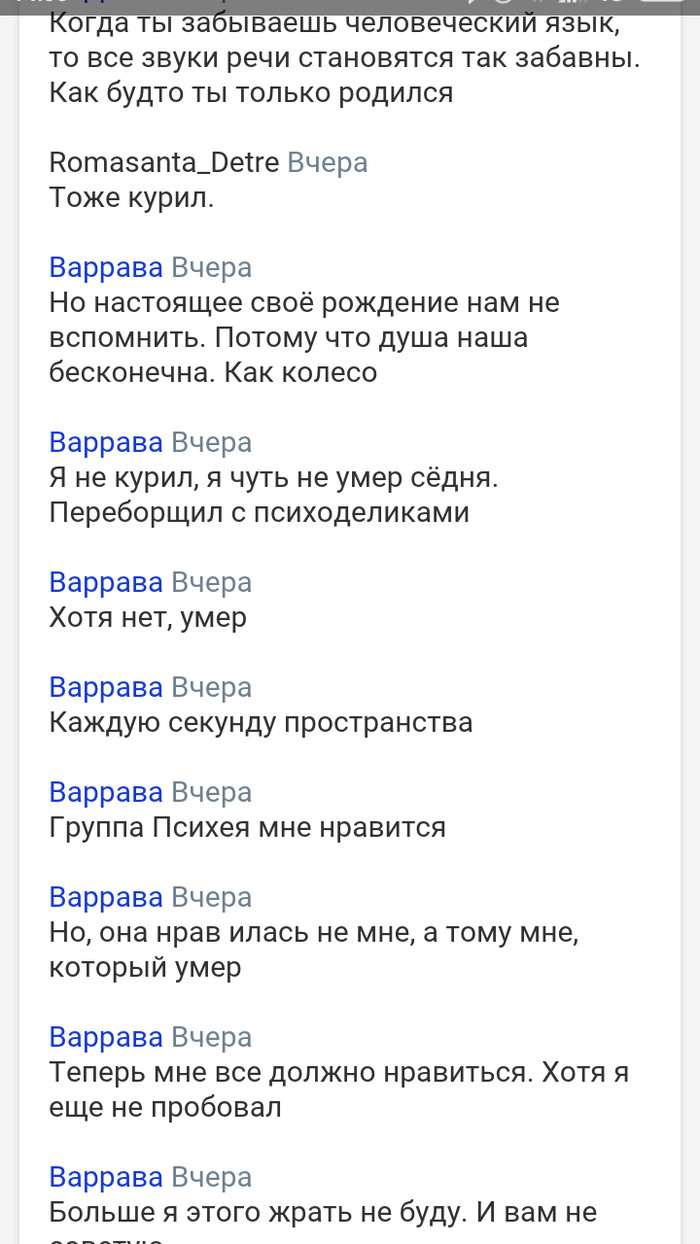
Task: Click Варрава above "Группа Психея мне нравится"
Action: click(x=106, y=792)
